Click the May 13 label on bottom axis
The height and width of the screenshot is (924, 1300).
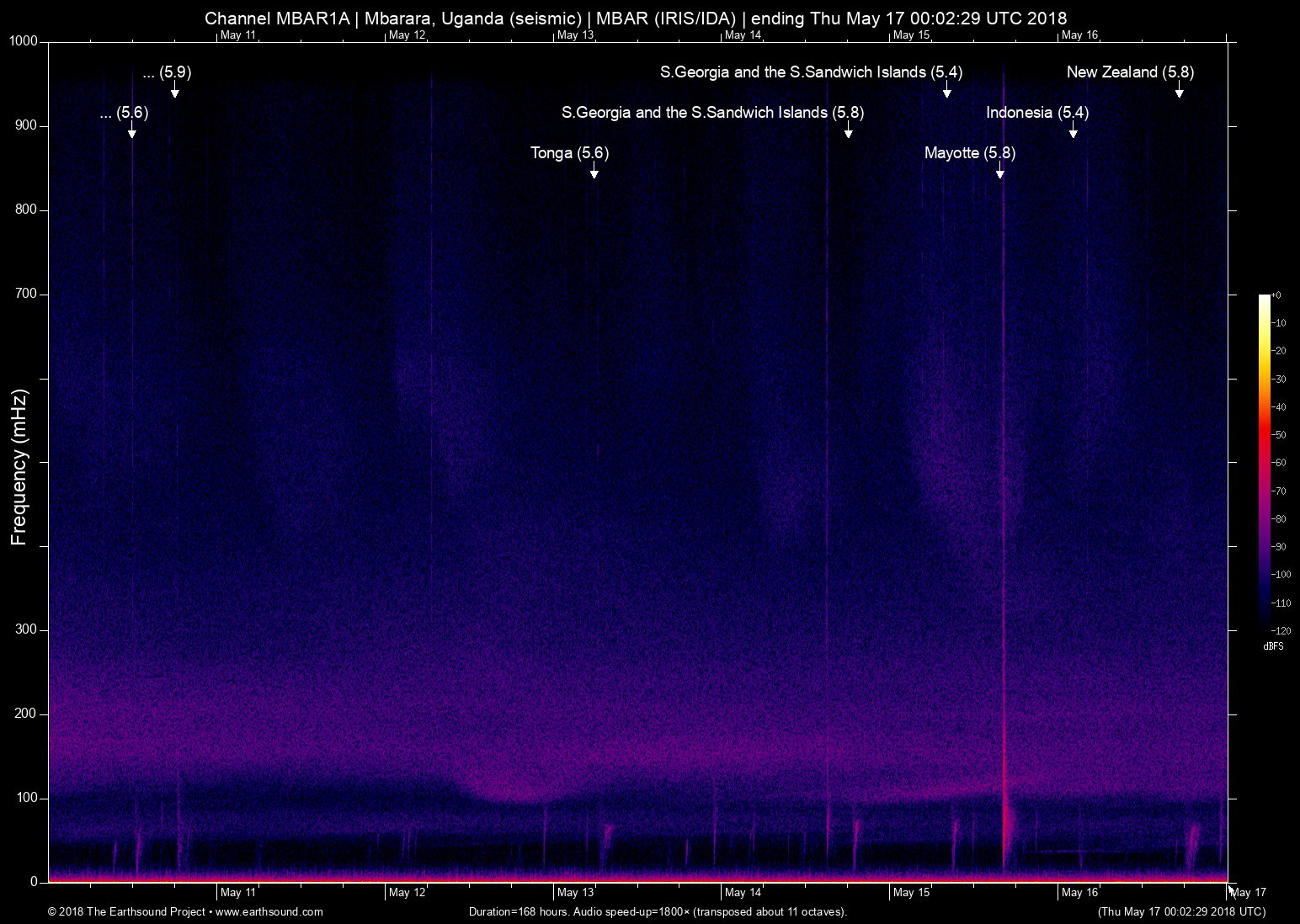pyautogui.click(x=575, y=893)
